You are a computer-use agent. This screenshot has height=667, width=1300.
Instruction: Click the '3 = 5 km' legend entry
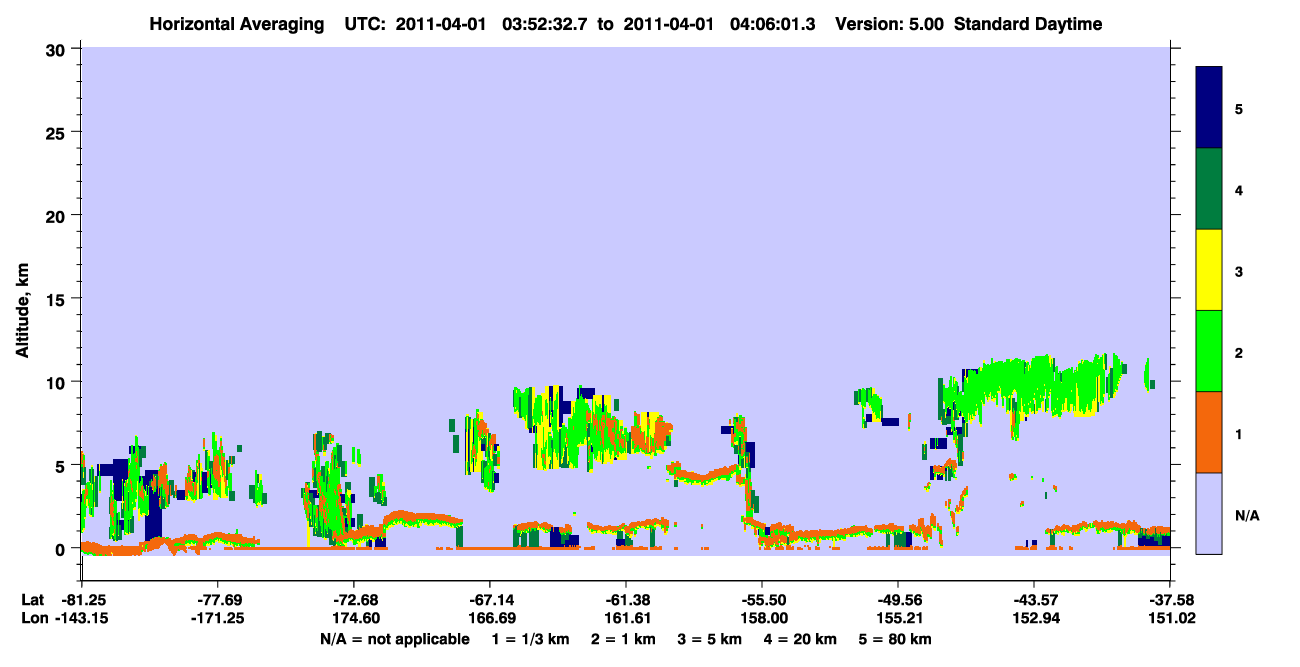(x=709, y=639)
